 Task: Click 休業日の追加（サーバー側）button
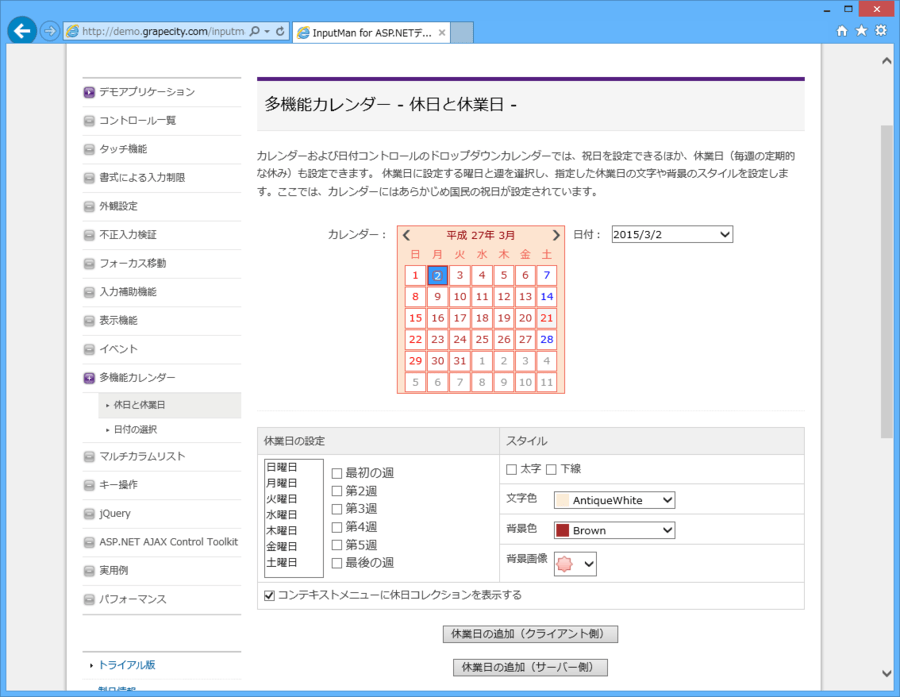coord(530,667)
